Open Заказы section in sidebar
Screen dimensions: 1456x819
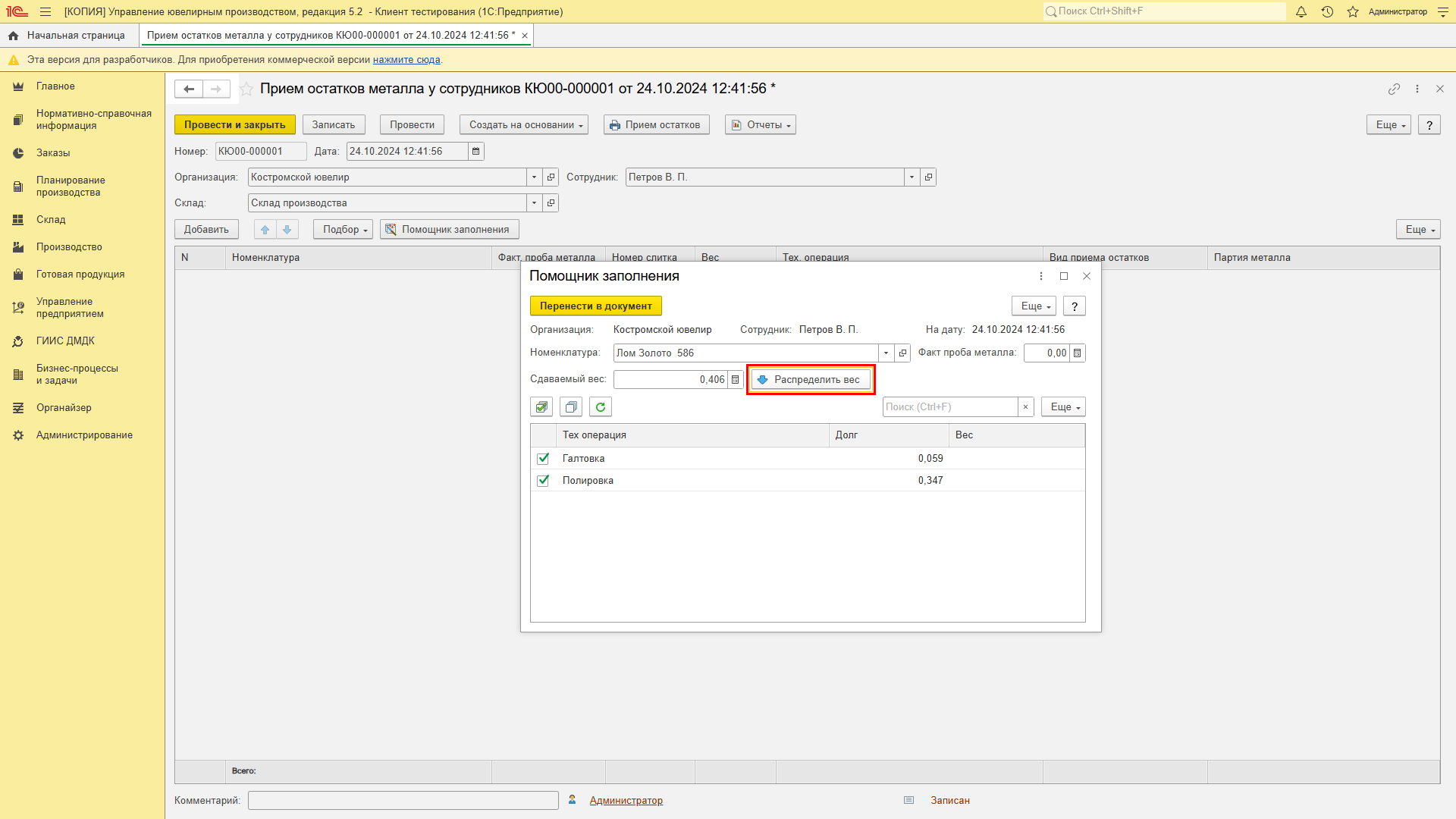coord(53,153)
